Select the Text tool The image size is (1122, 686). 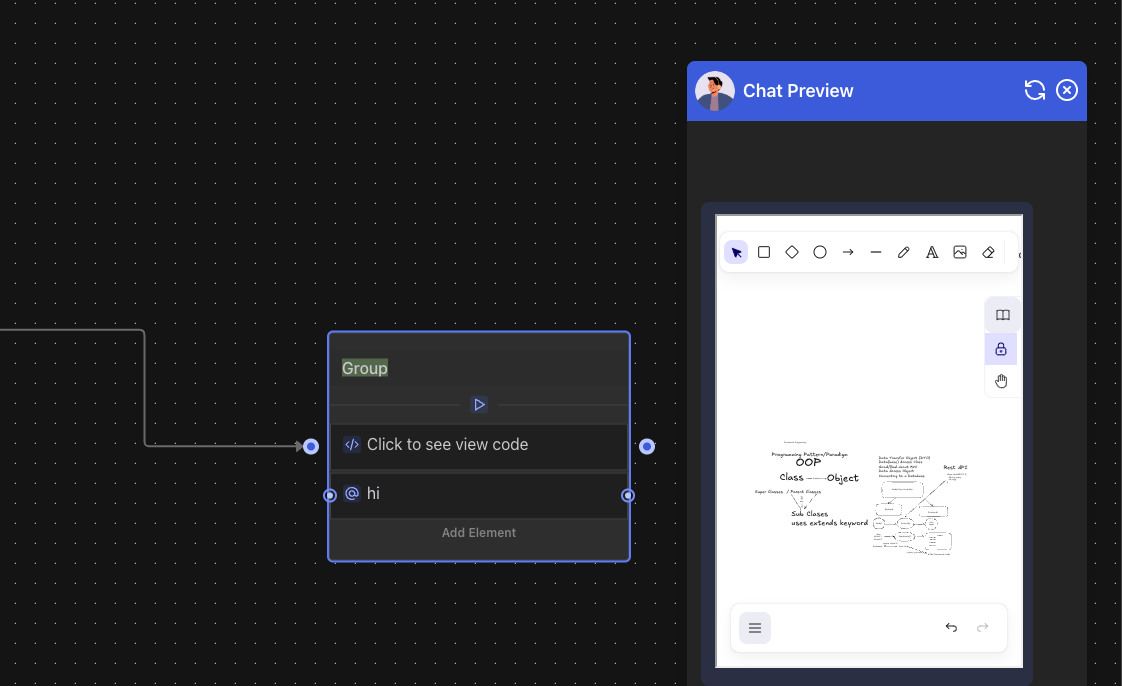pos(932,253)
